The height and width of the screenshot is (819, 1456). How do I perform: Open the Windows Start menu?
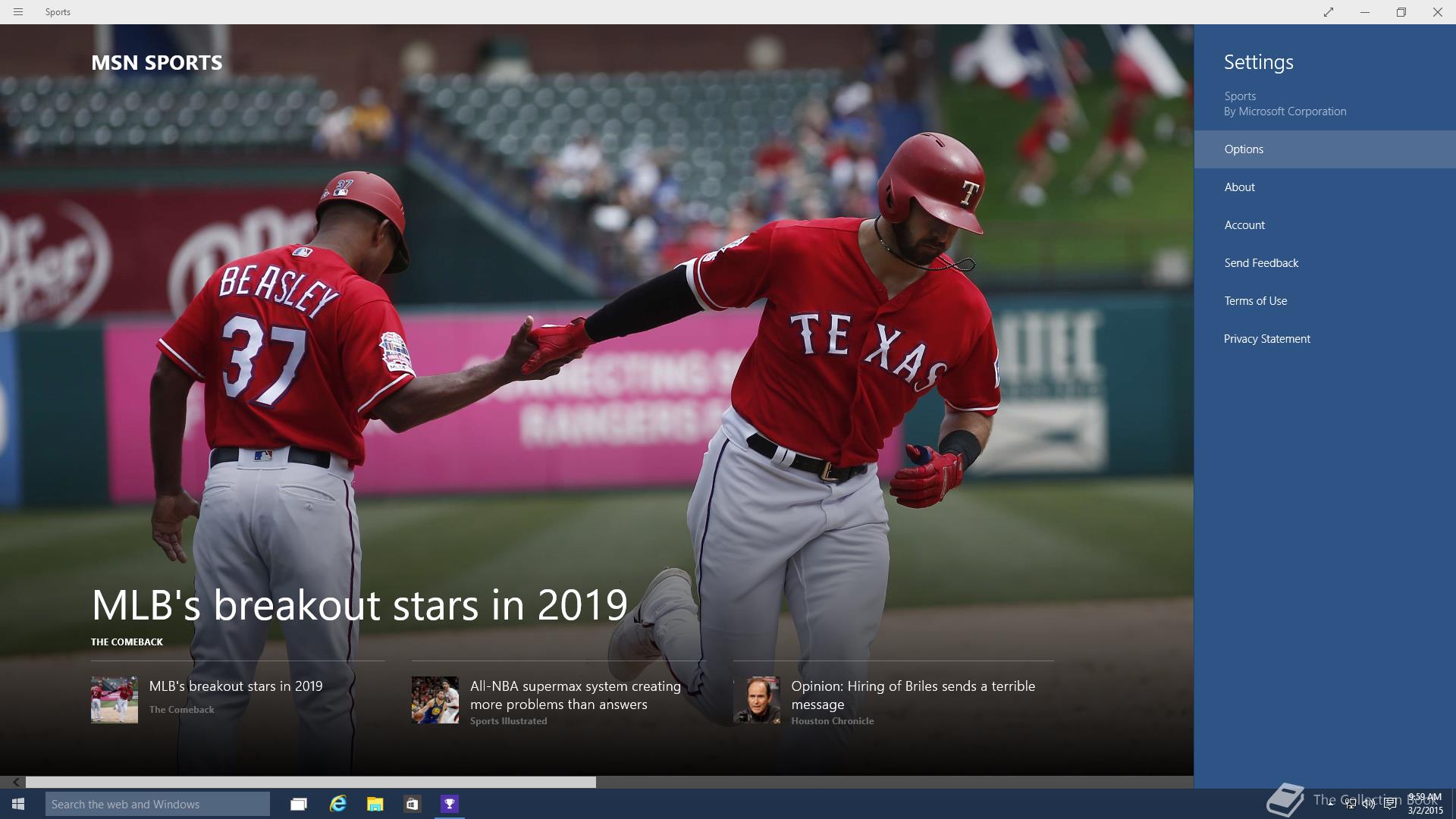coord(18,804)
